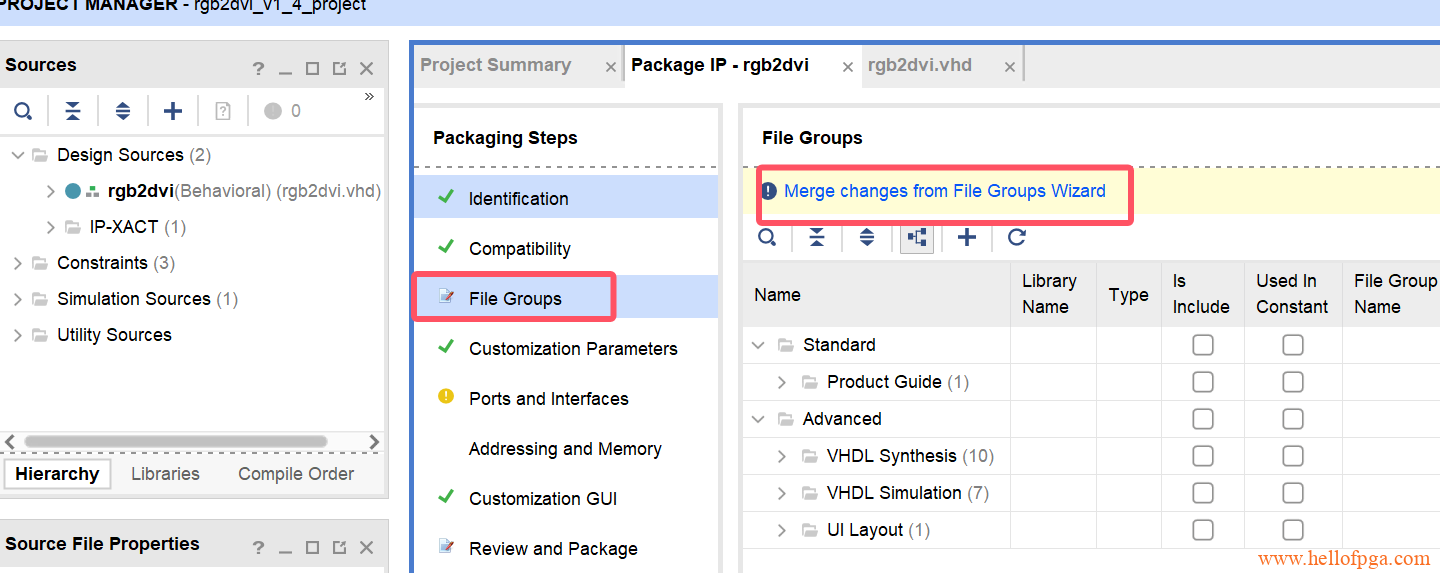Expand all rows in File Groups toolbar
The height and width of the screenshot is (573, 1440).
(867, 238)
